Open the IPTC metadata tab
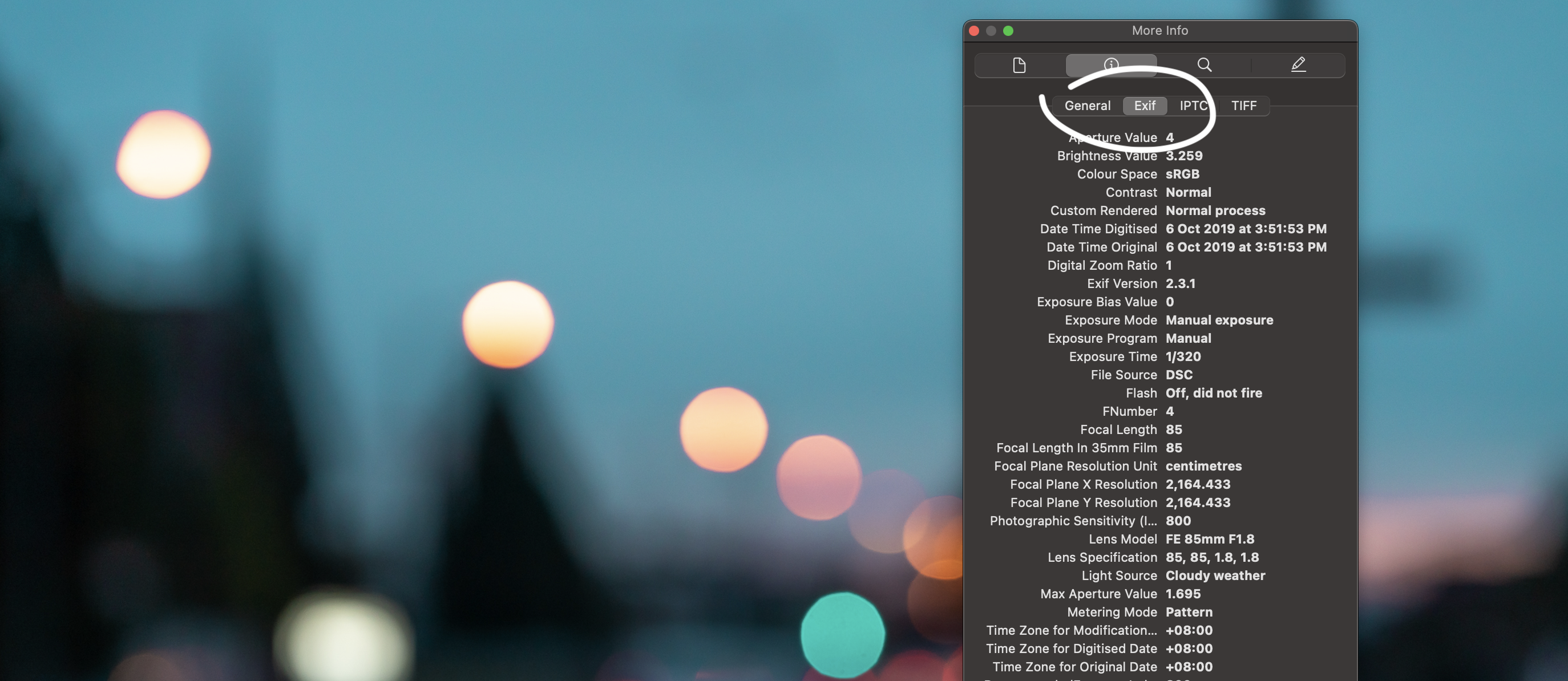The height and width of the screenshot is (681, 1568). point(1193,106)
